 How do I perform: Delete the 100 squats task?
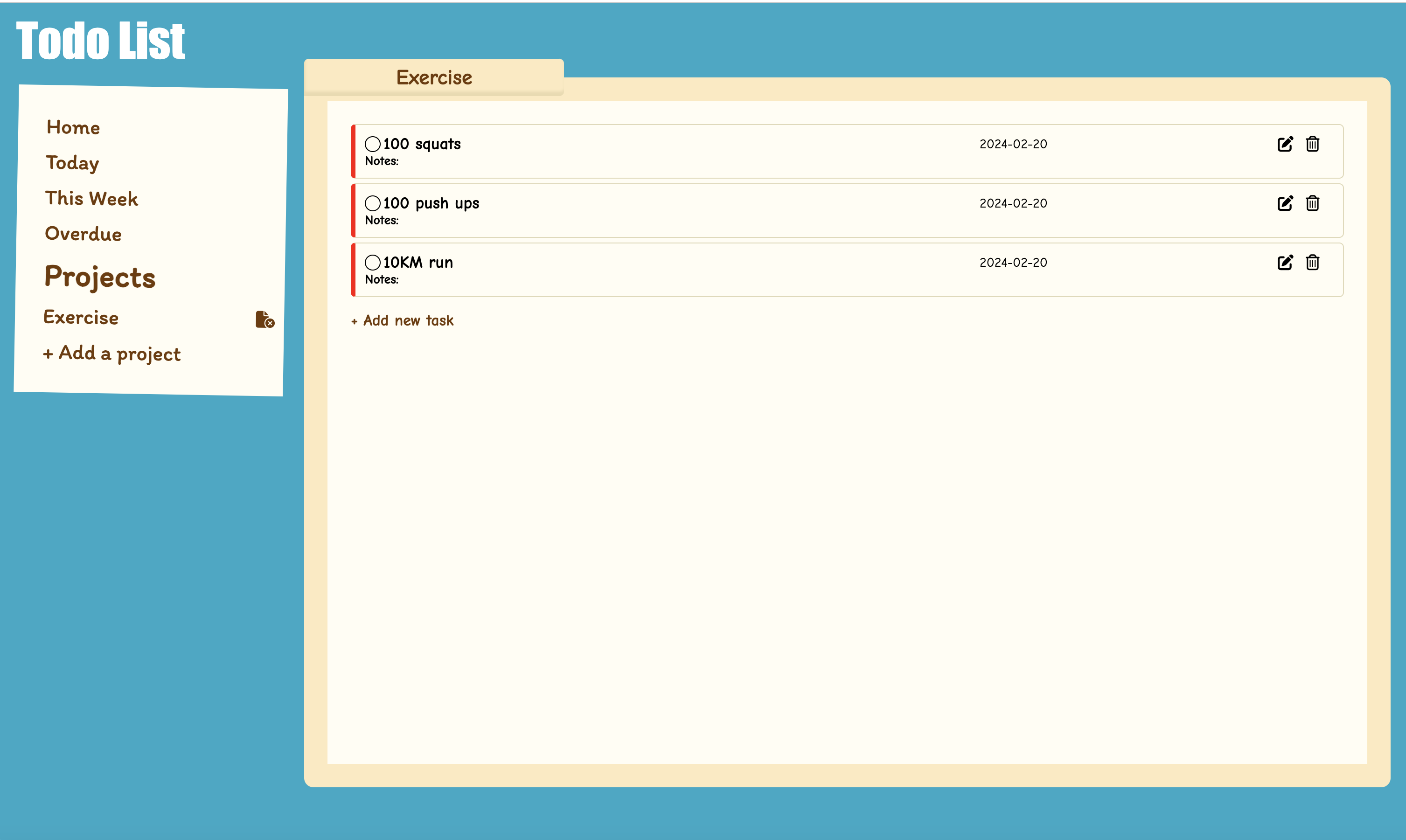[x=1312, y=144]
